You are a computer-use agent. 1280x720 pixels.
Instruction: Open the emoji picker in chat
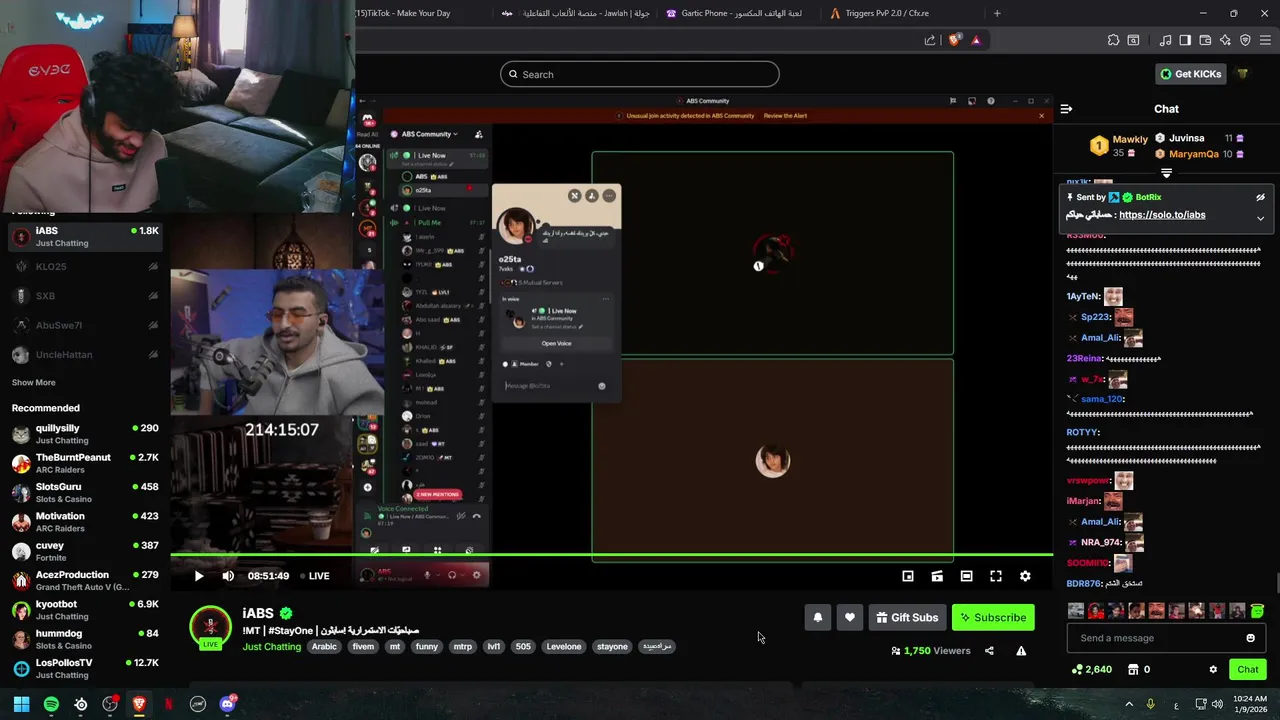coord(1250,638)
